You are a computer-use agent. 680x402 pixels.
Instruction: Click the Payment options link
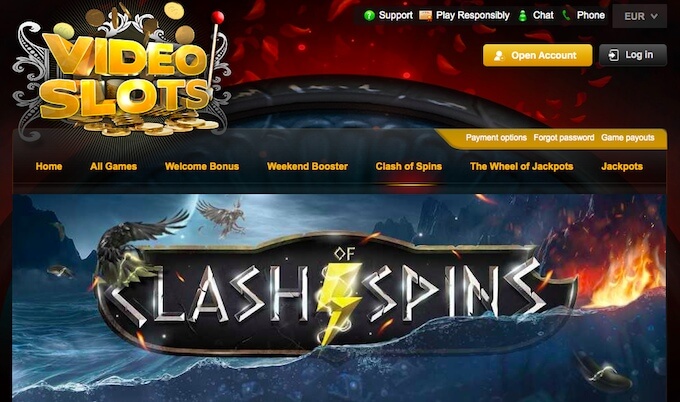496,138
